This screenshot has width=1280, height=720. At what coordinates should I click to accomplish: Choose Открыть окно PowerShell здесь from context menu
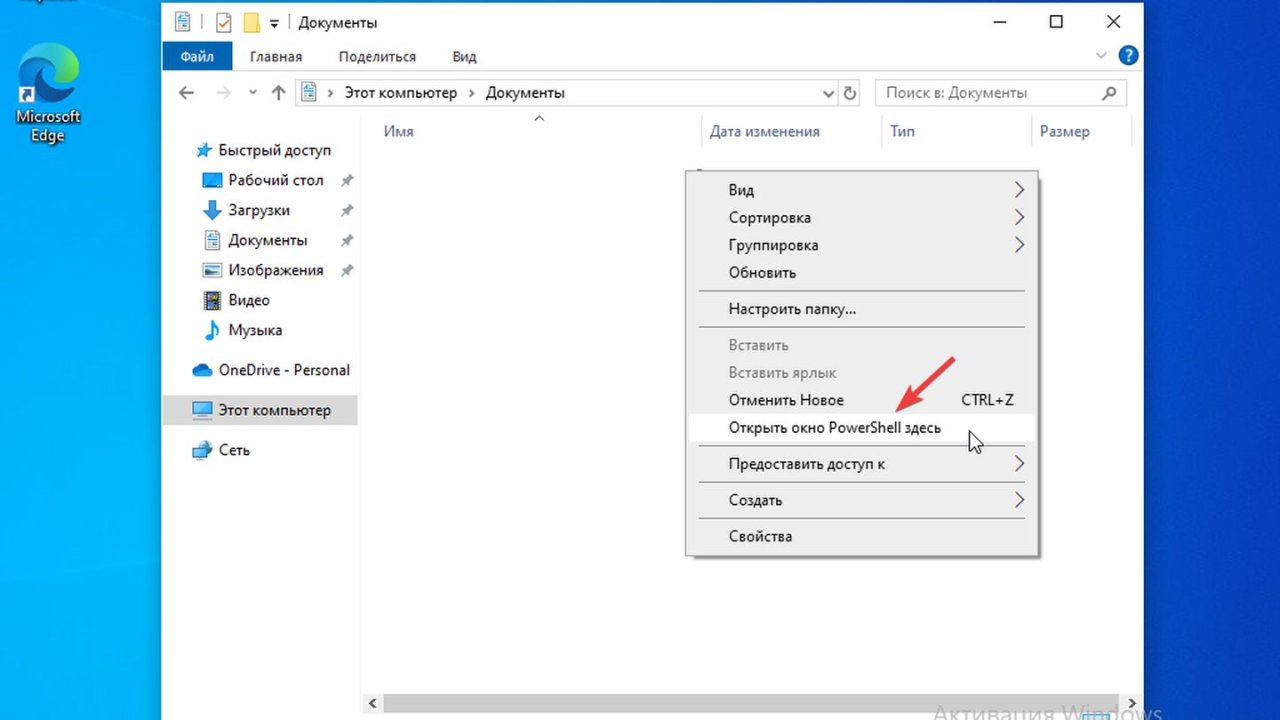click(x=834, y=427)
